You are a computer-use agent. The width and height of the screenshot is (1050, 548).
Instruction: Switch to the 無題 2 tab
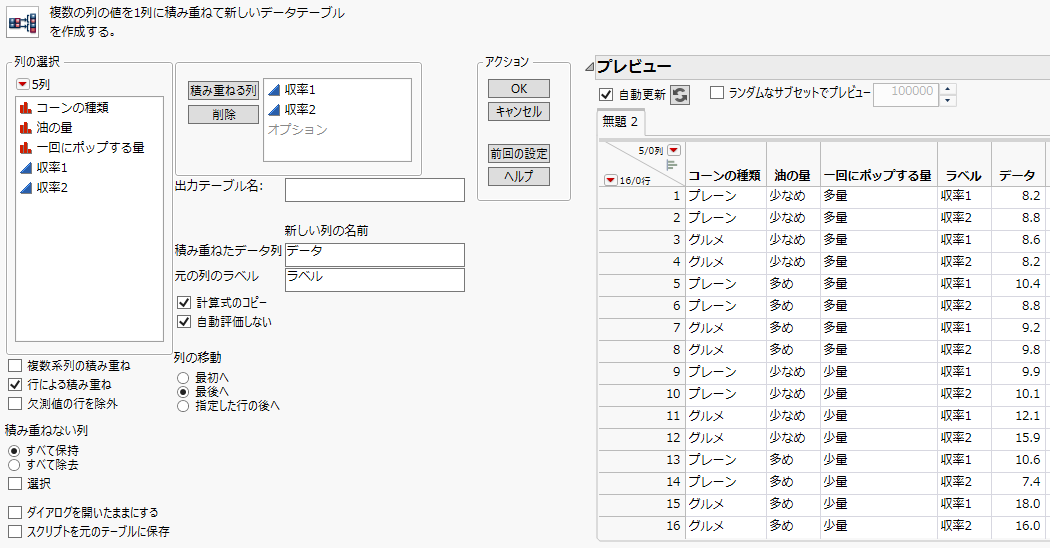point(620,123)
